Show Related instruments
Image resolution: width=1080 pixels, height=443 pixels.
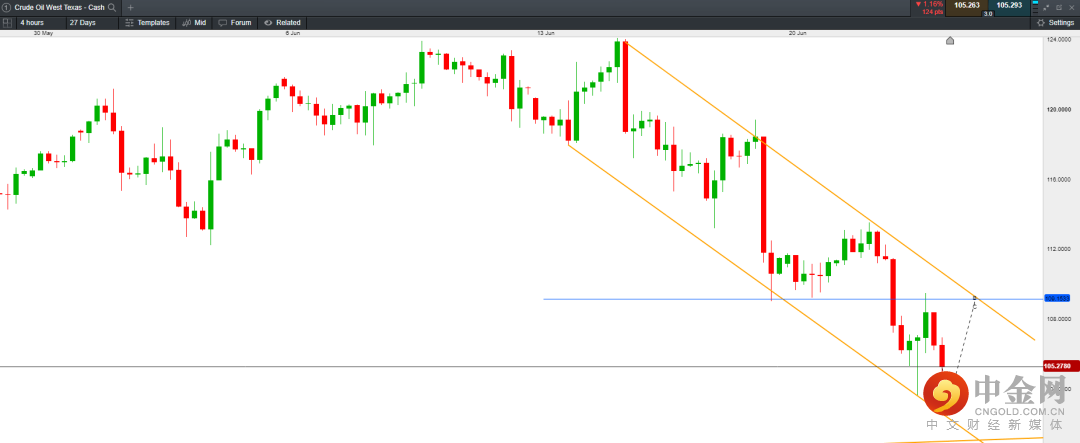point(283,22)
